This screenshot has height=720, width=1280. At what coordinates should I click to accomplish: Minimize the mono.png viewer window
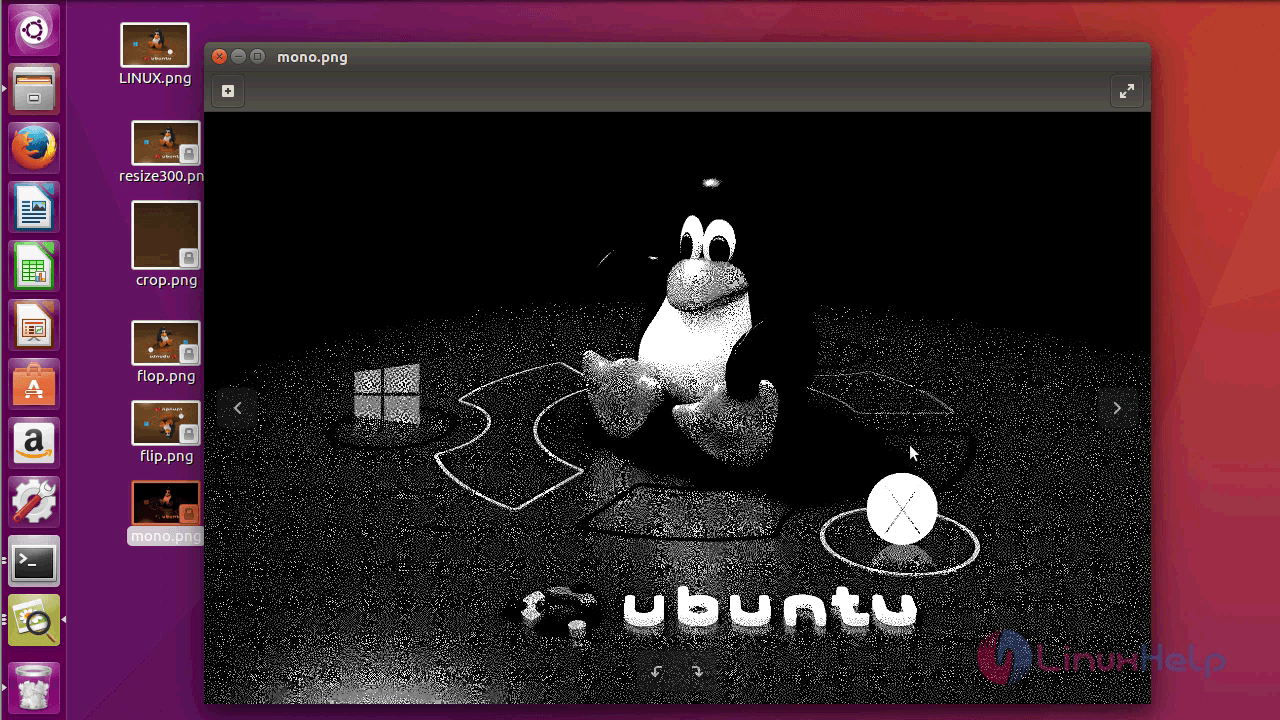click(x=239, y=57)
